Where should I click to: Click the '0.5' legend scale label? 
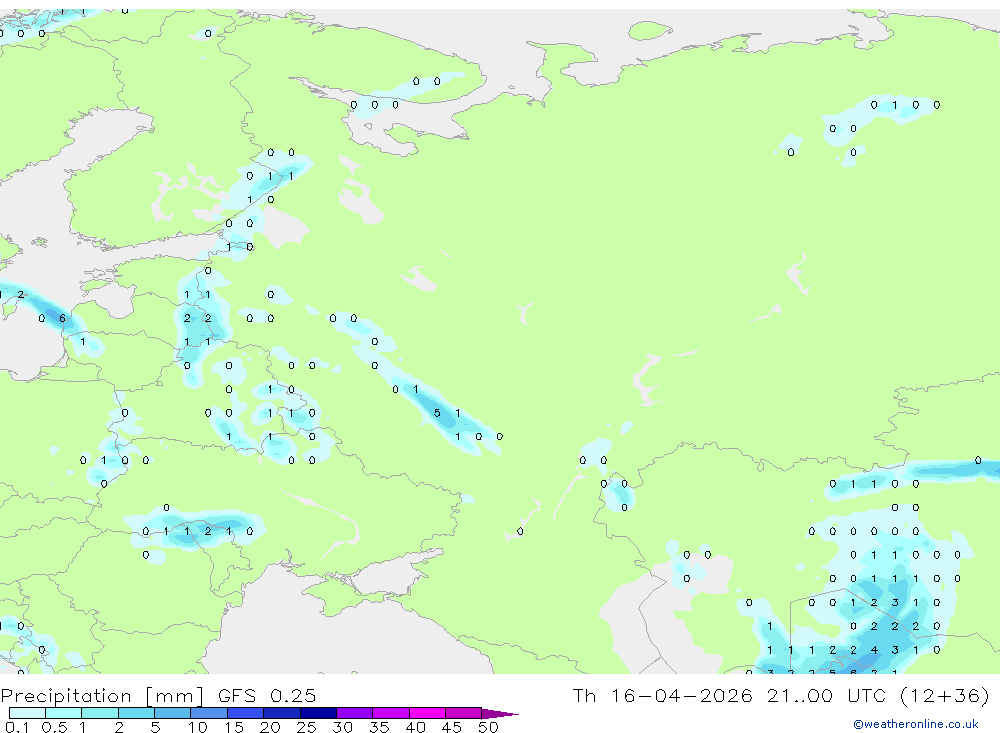[54, 727]
